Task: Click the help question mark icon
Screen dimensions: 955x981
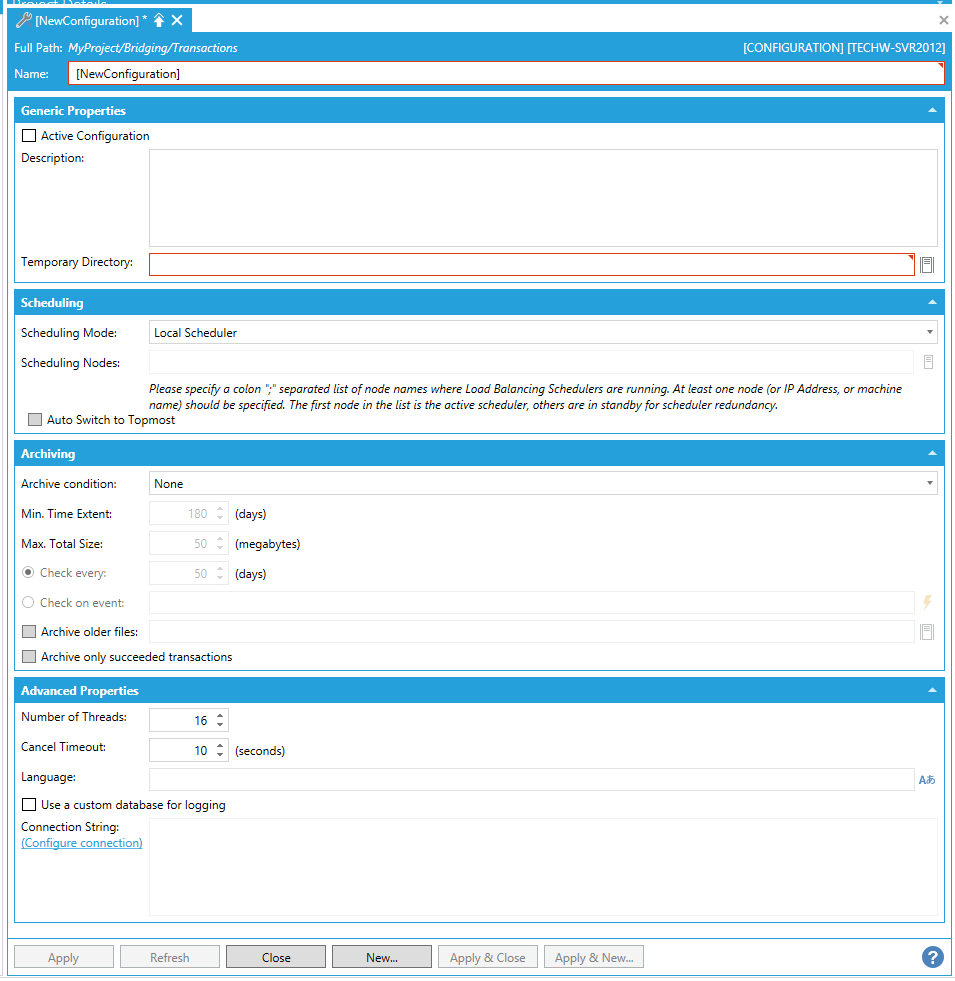Action: point(932,957)
